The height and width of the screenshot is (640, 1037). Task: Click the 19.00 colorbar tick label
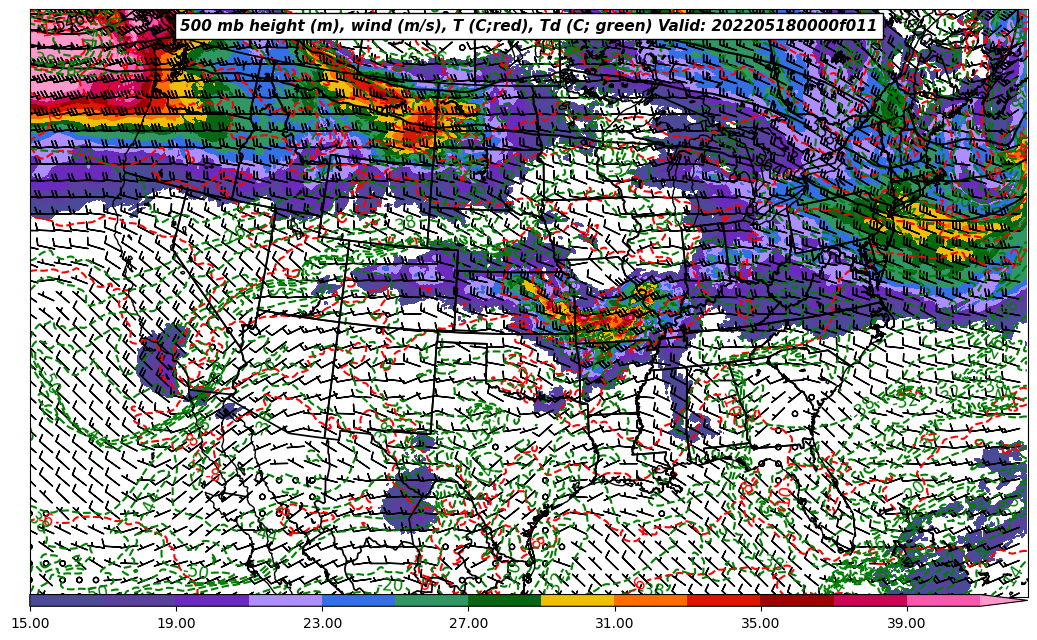click(x=177, y=623)
